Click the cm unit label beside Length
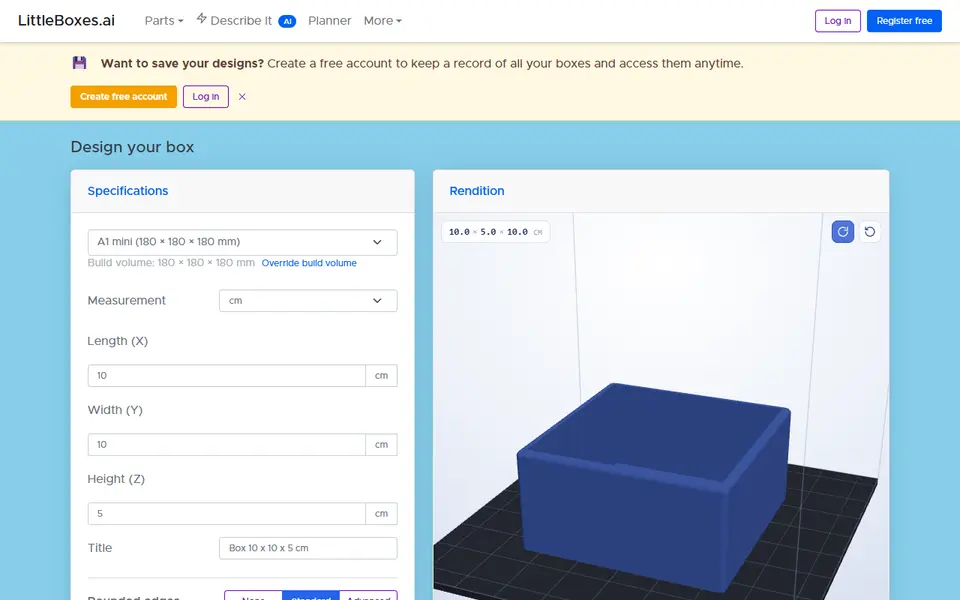 (381, 375)
